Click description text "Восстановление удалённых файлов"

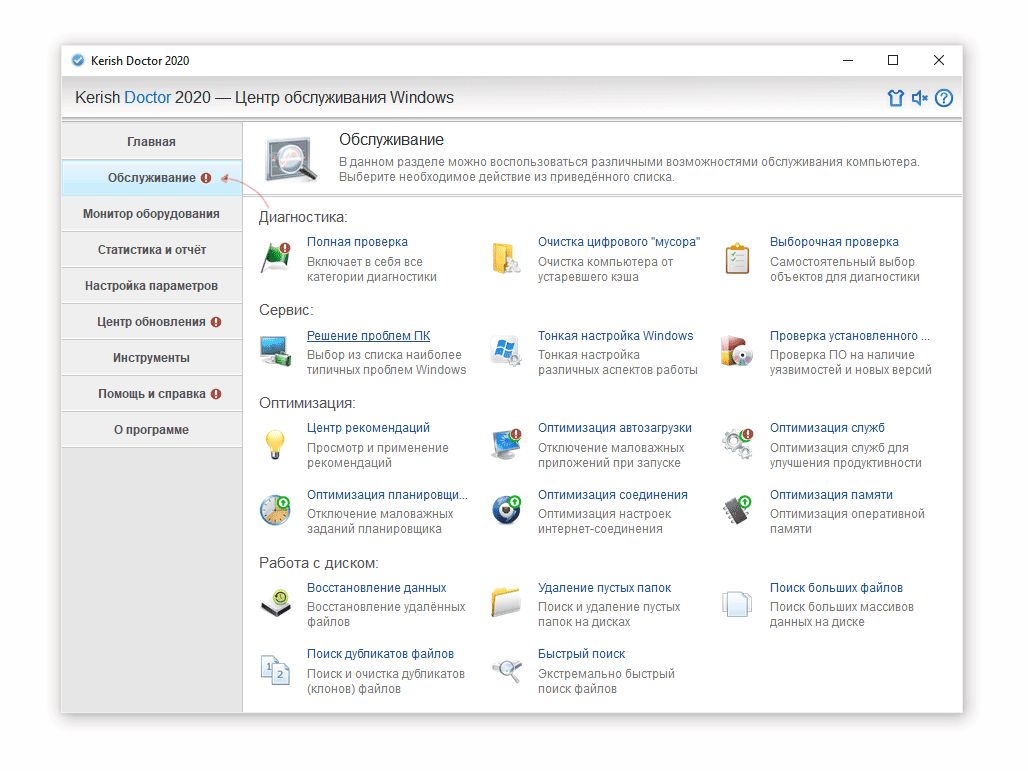(x=386, y=614)
